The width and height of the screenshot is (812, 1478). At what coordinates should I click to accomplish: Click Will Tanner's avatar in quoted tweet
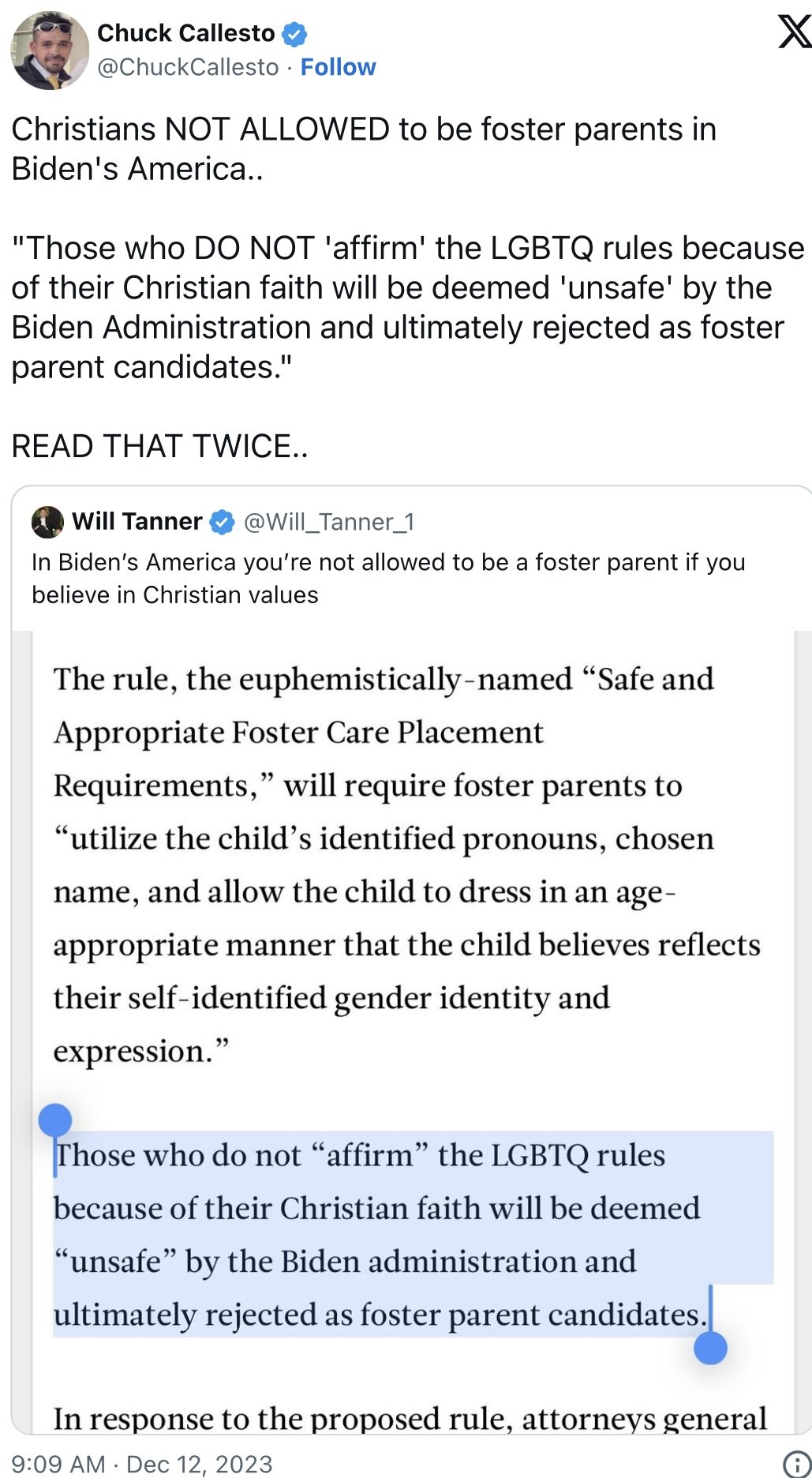(49, 521)
